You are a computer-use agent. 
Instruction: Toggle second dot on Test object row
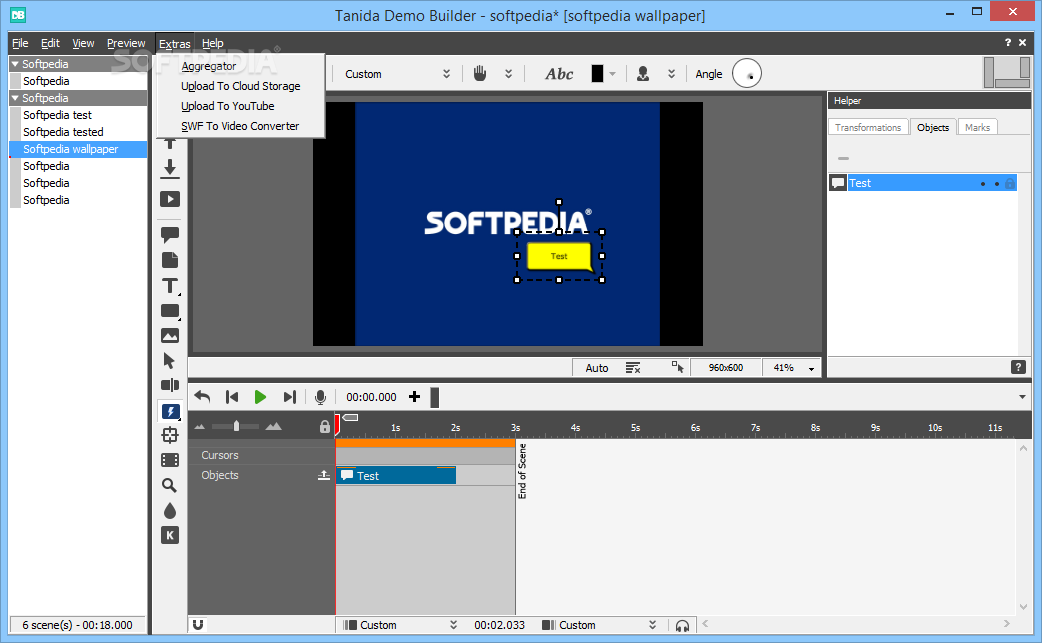click(x=996, y=184)
